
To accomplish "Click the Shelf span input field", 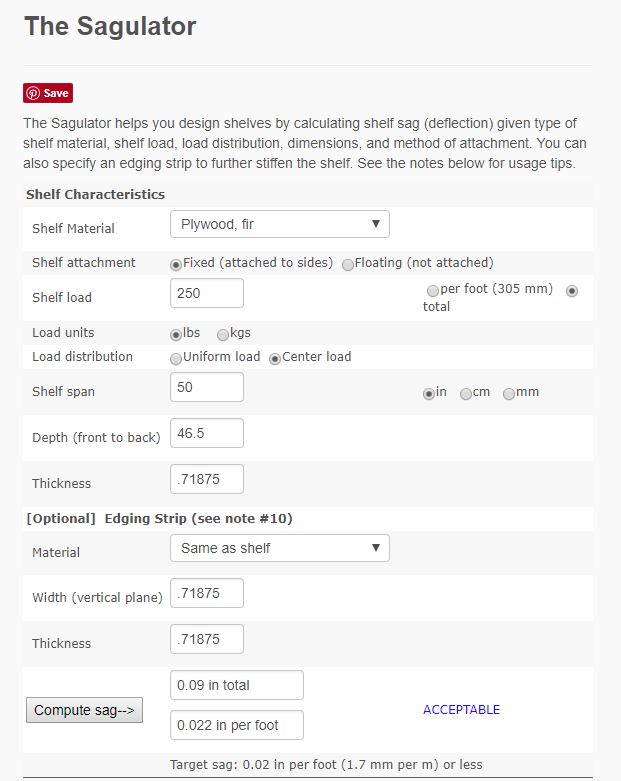I will (207, 387).
